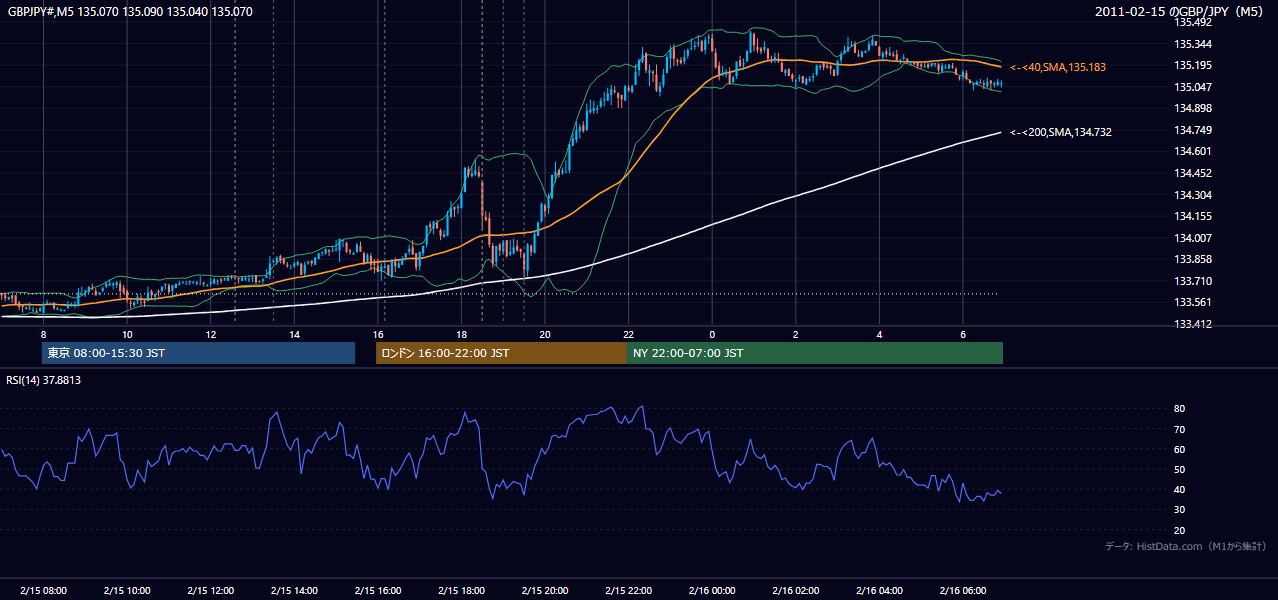Select the Tokyo 08:00-15:30 JST session bar
The width and height of the screenshot is (1278, 600).
pos(198,353)
